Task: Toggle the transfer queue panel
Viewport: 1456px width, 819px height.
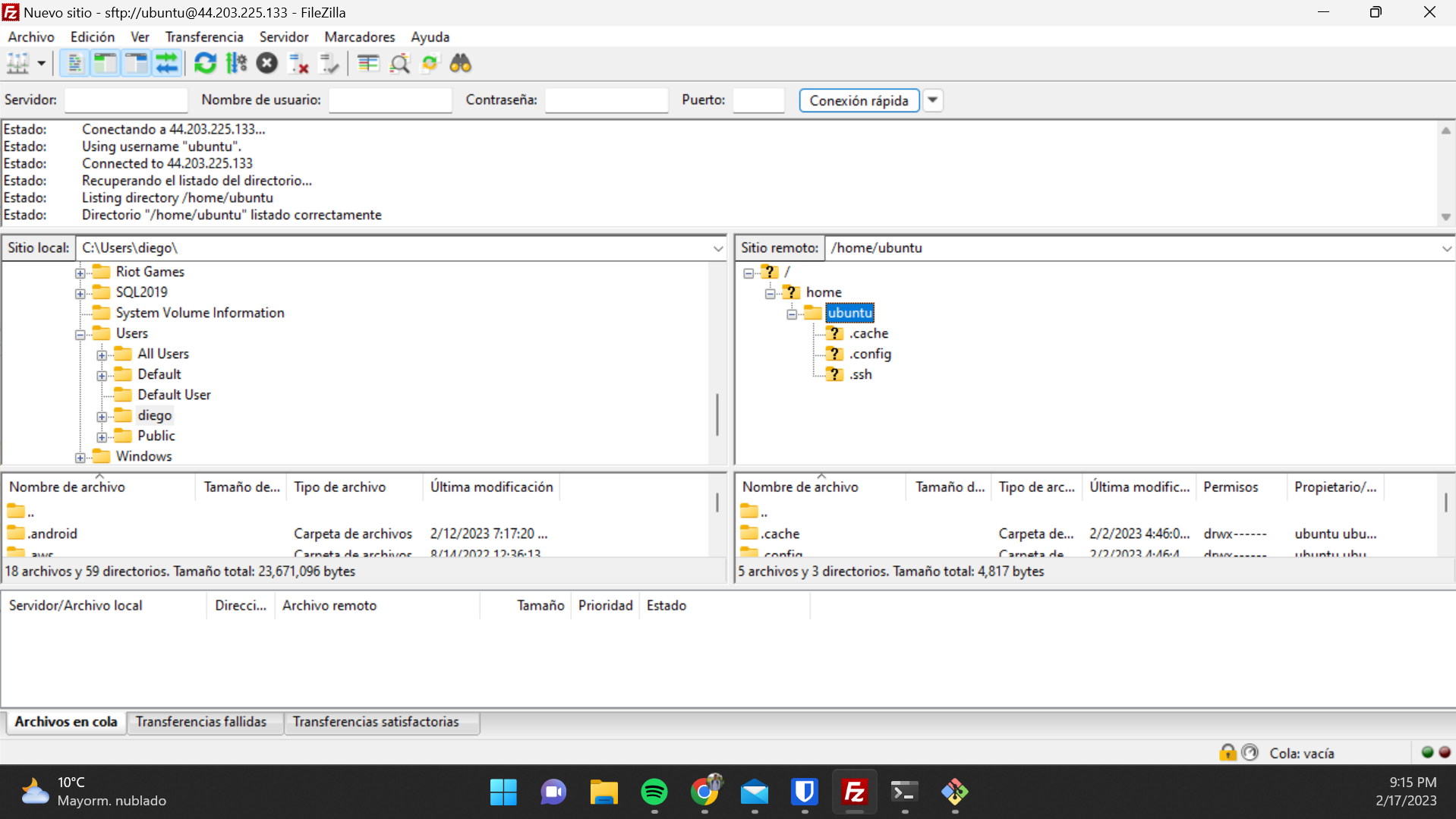Action: click(167, 63)
